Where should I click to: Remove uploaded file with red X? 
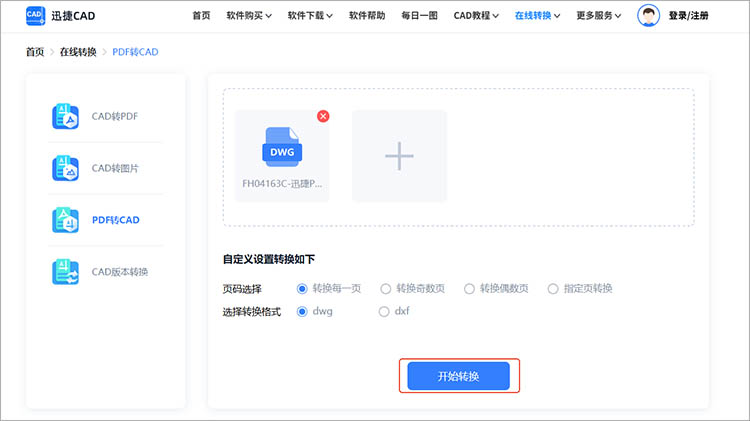click(323, 116)
